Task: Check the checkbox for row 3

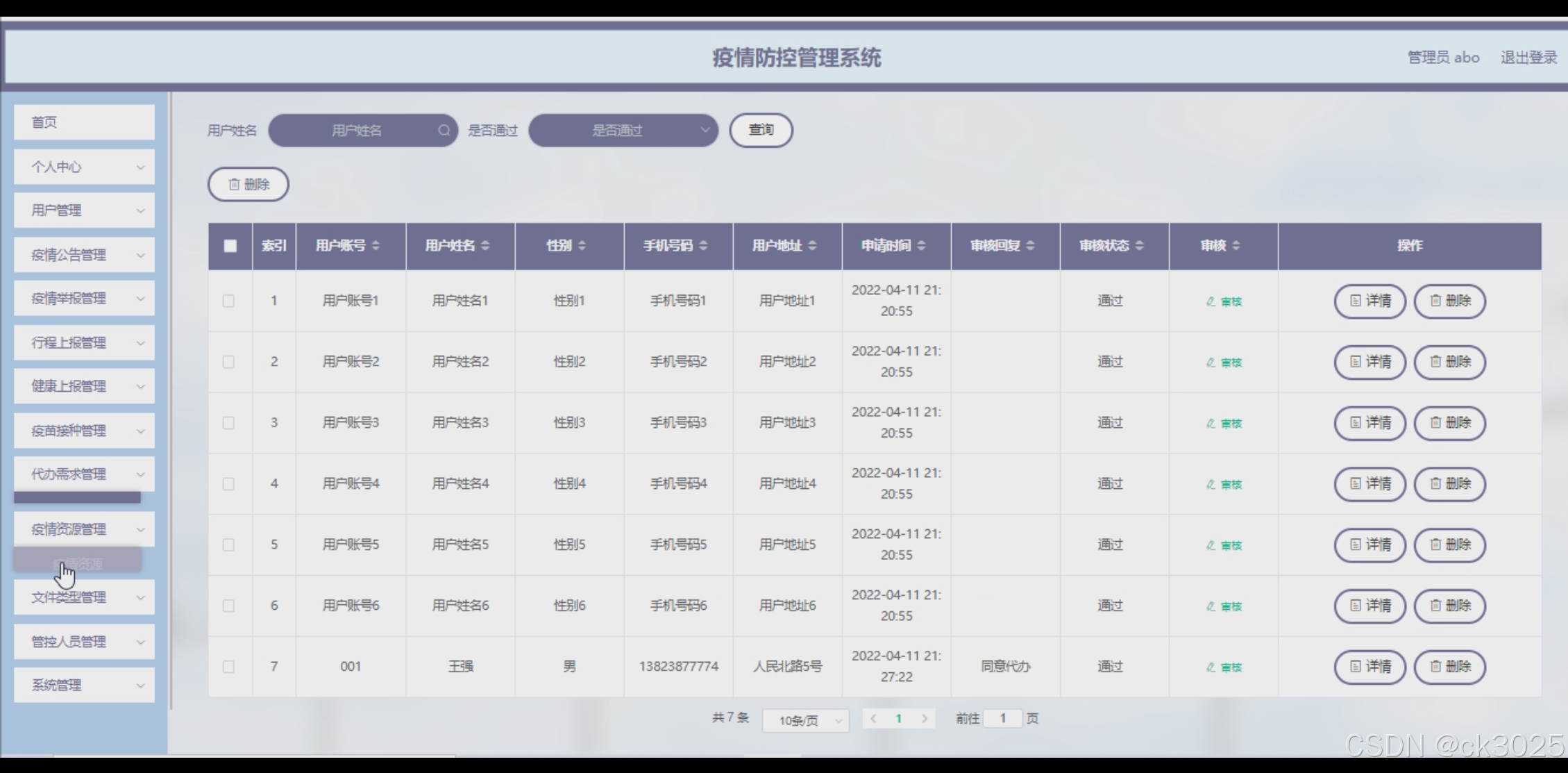Action: [228, 423]
